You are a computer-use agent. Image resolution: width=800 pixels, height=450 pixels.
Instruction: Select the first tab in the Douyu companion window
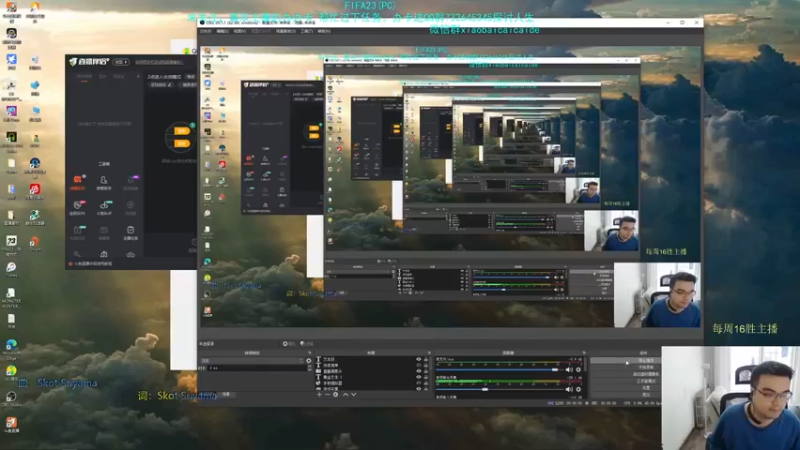(x=85, y=77)
